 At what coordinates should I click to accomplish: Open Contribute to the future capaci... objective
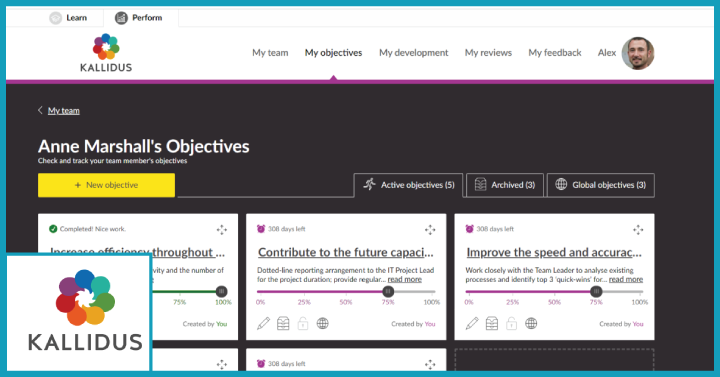(x=346, y=252)
